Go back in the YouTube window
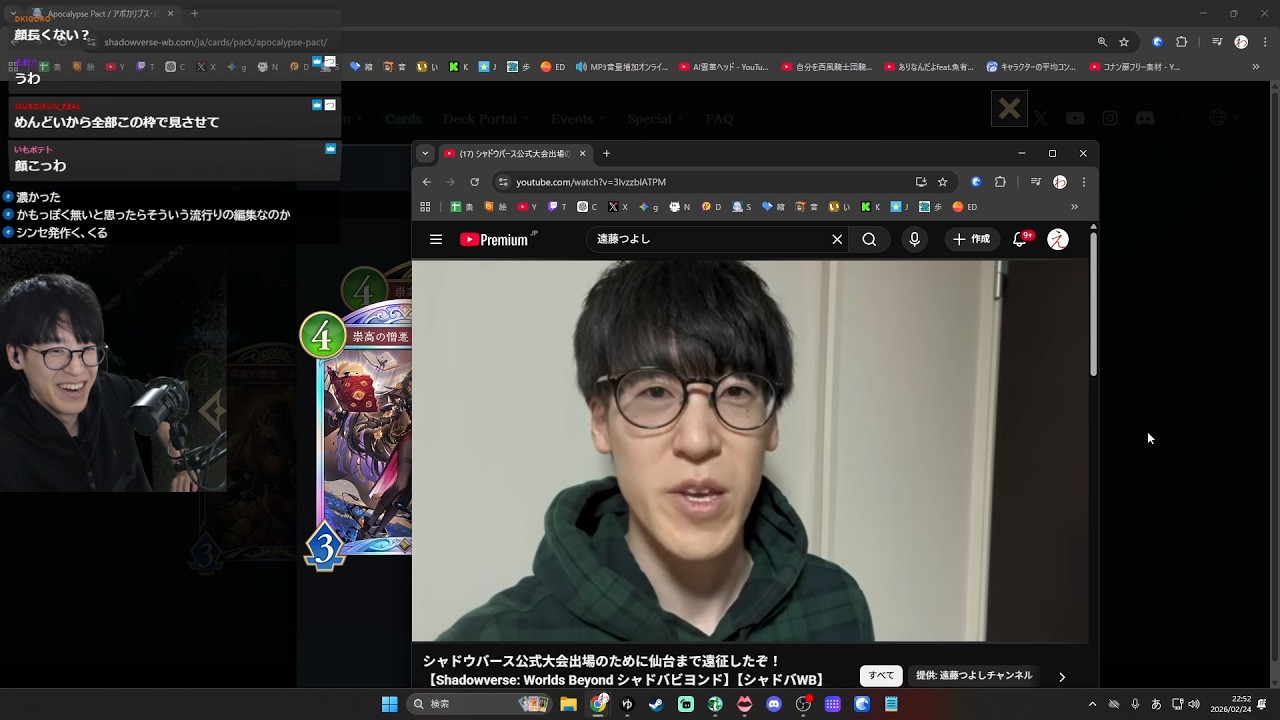This screenshot has width=1280, height=720. tap(427, 182)
